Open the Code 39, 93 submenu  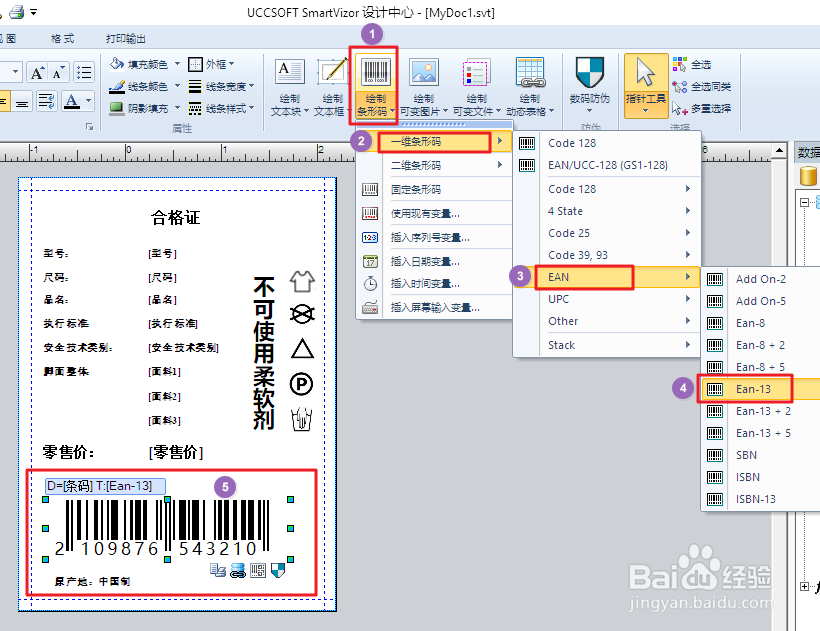pos(607,255)
